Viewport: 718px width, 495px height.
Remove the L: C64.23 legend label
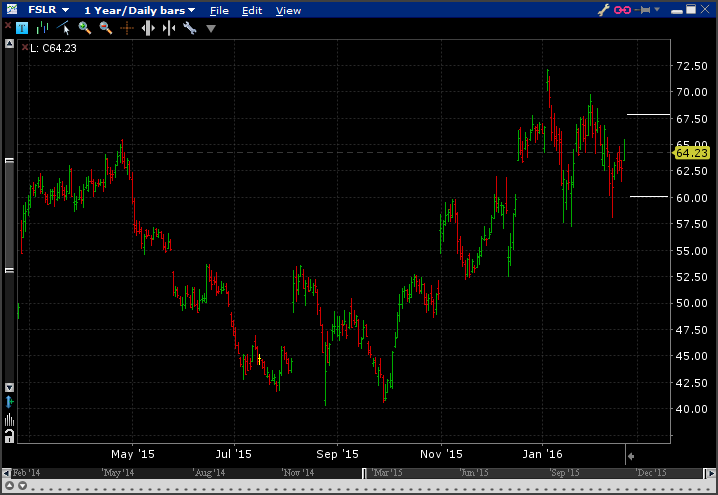click(x=25, y=47)
